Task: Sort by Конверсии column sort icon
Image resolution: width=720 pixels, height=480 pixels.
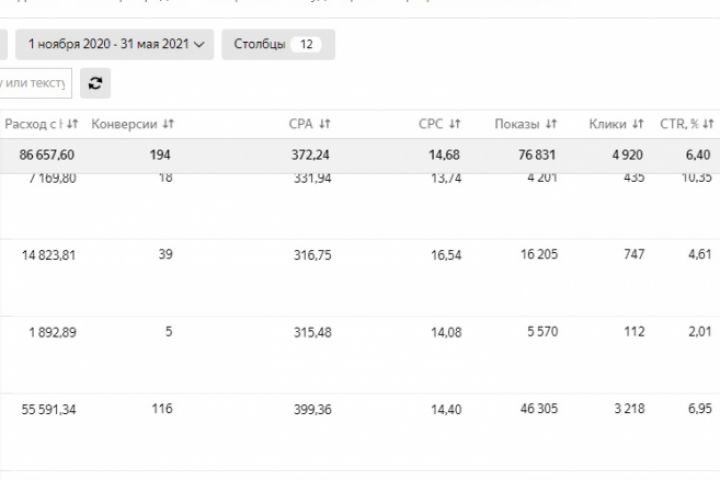Action: click(168, 124)
